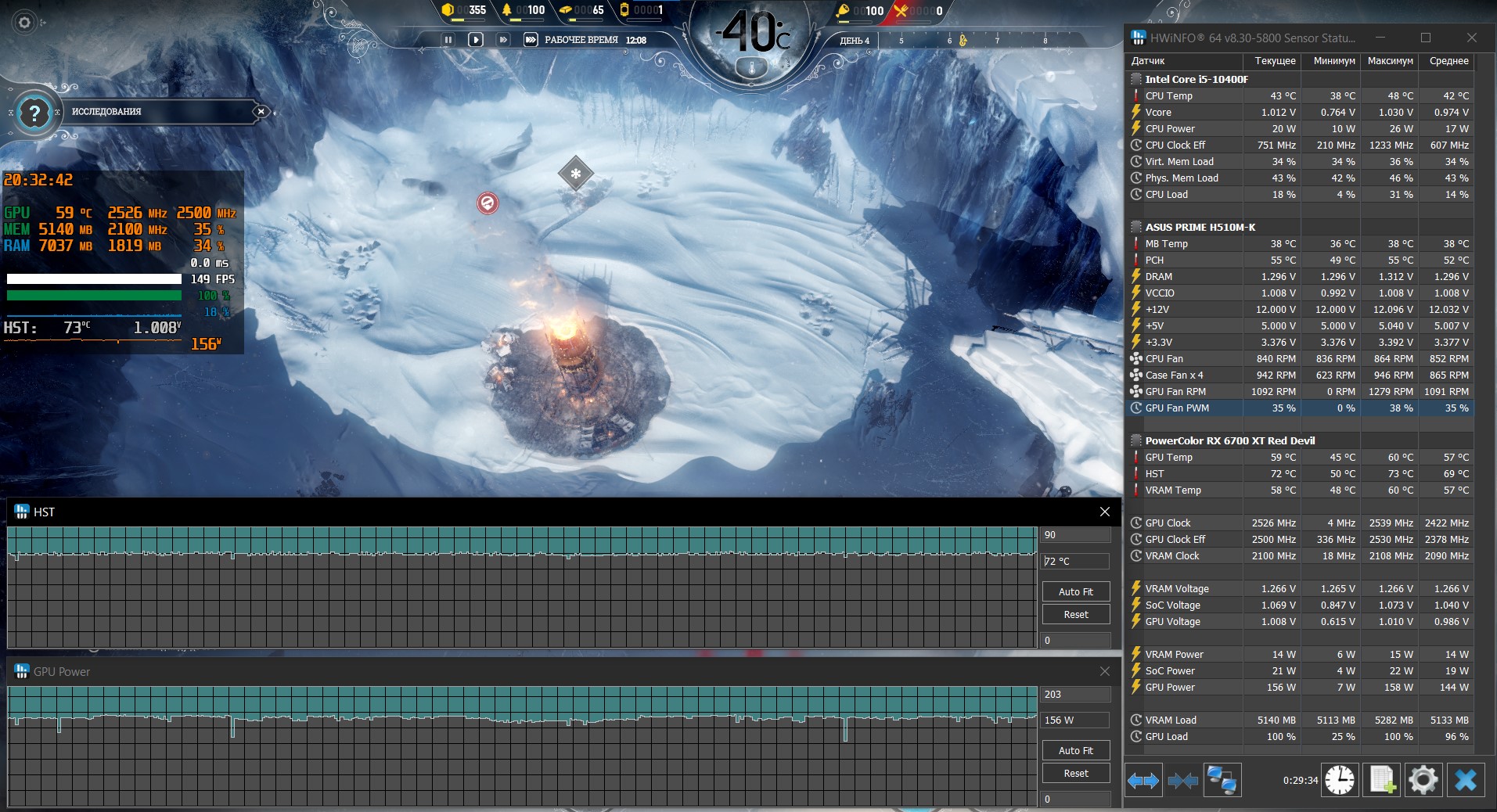This screenshot has width=1497, height=812.
Task: Pause the game with the pause button
Action: click(x=448, y=39)
